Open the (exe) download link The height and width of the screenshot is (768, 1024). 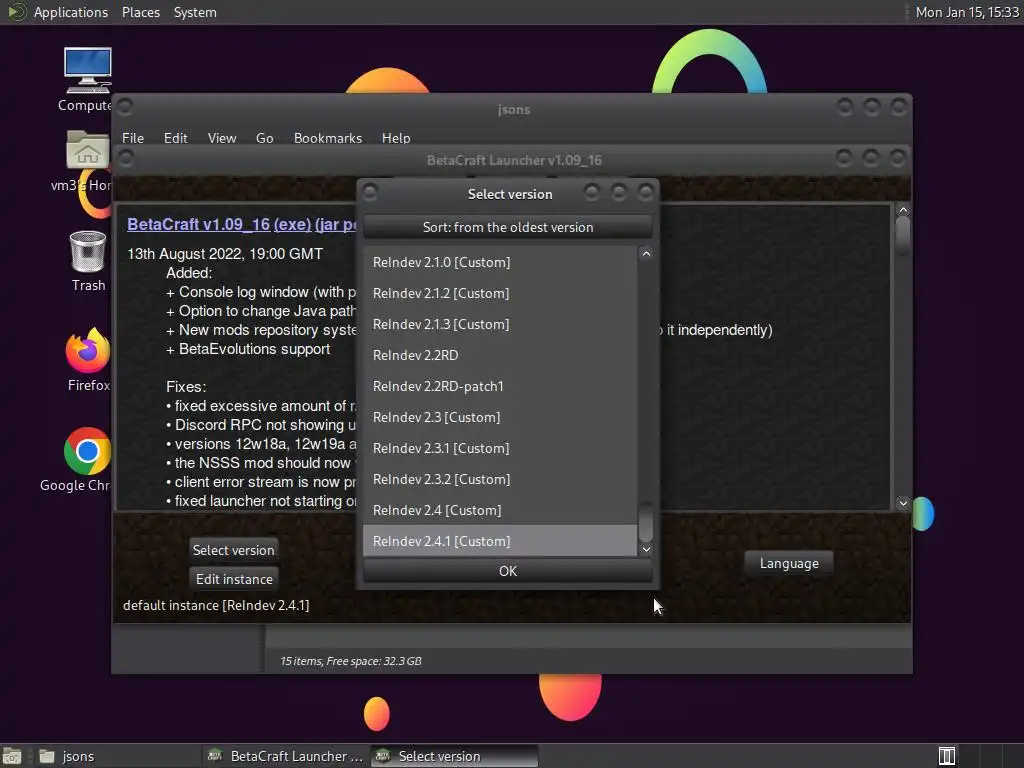293,224
